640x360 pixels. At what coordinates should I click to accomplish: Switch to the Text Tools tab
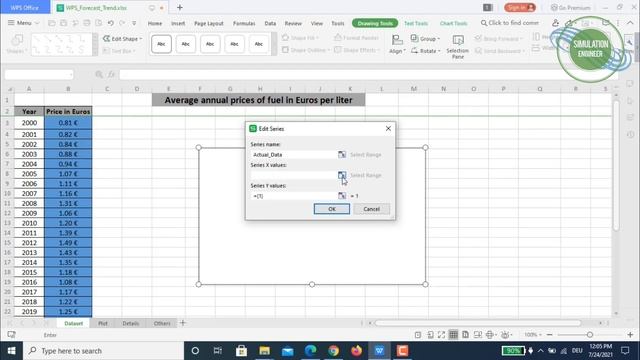[x=416, y=23]
